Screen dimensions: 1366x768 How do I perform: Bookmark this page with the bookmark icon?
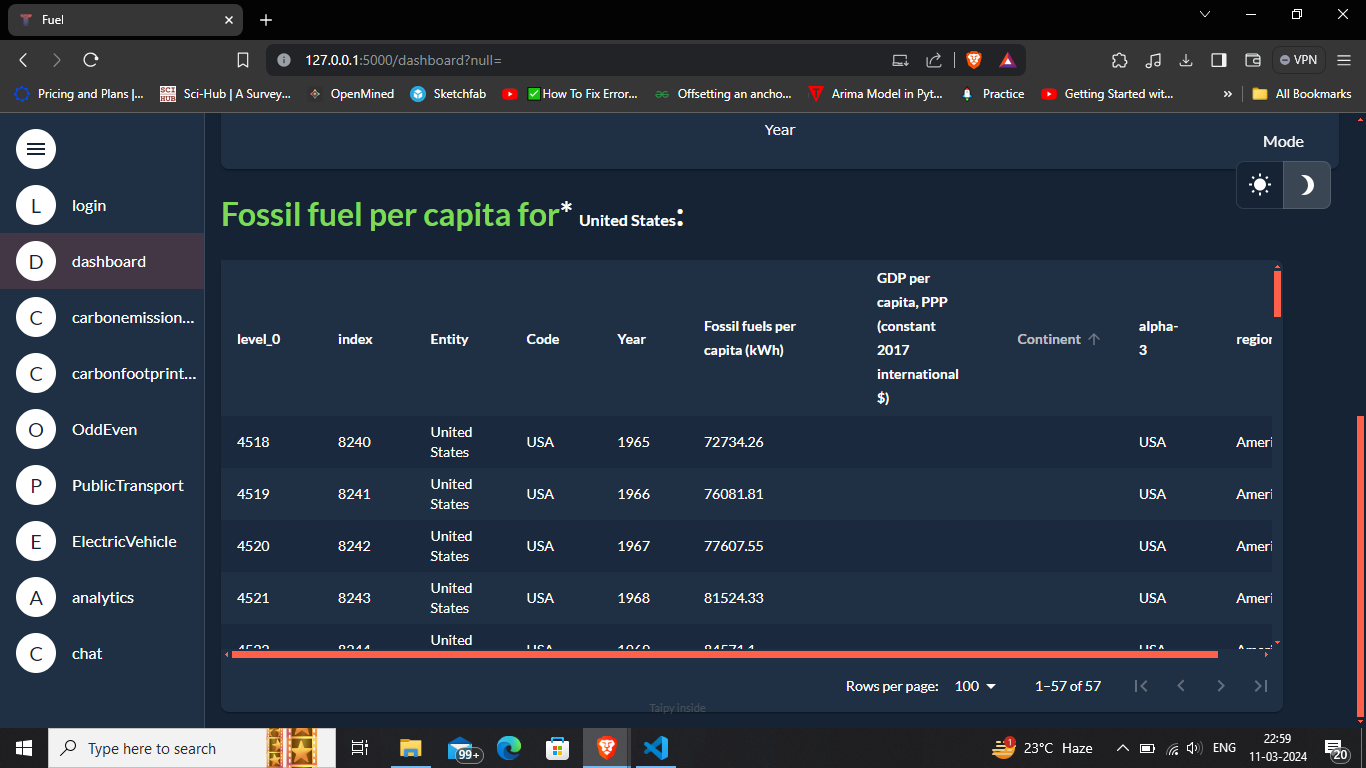[242, 60]
